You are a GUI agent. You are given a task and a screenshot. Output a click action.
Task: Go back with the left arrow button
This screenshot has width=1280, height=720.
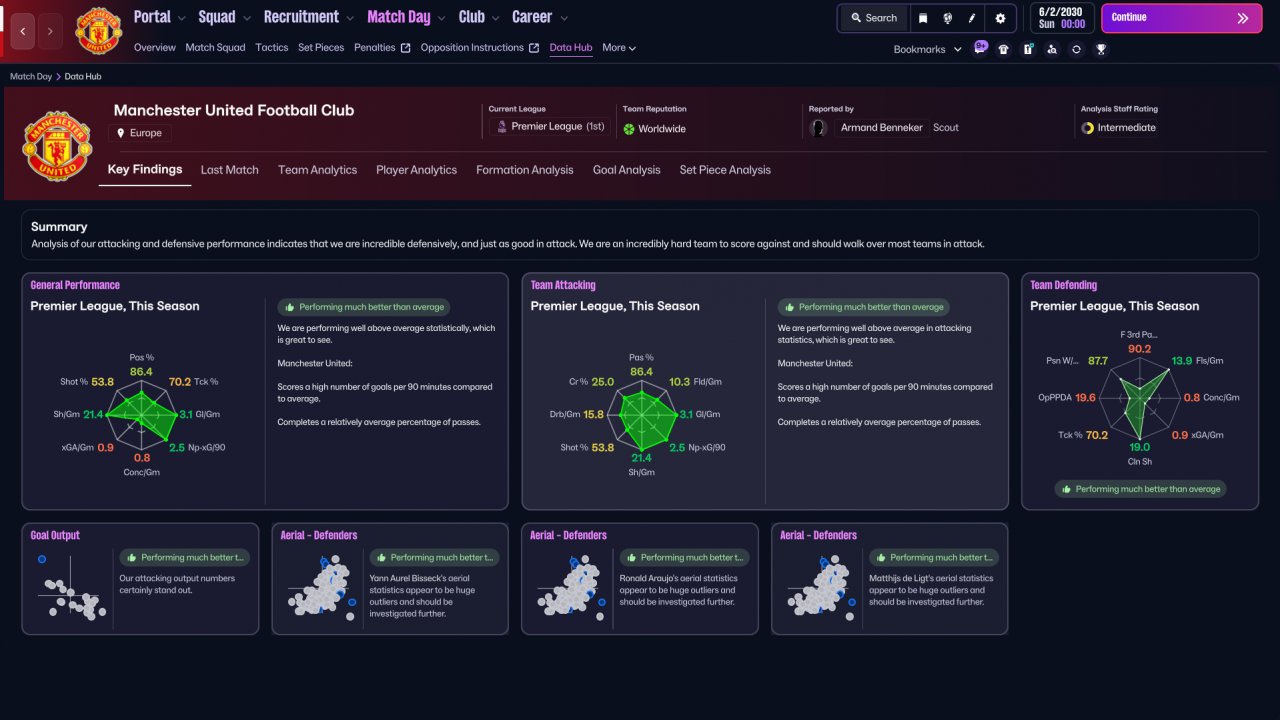tap(23, 31)
